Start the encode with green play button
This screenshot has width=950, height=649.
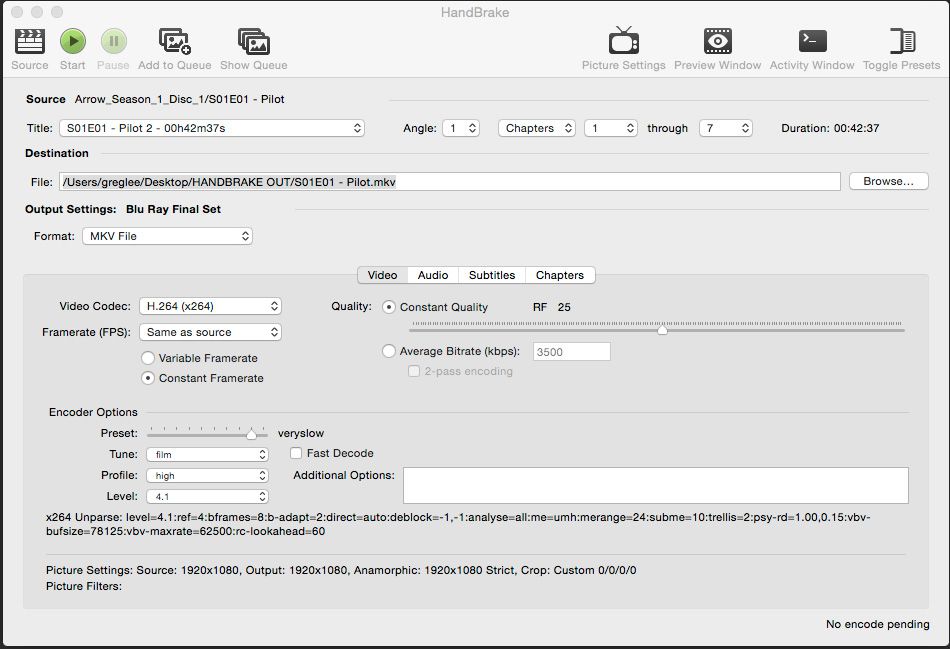pyautogui.click(x=73, y=41)
